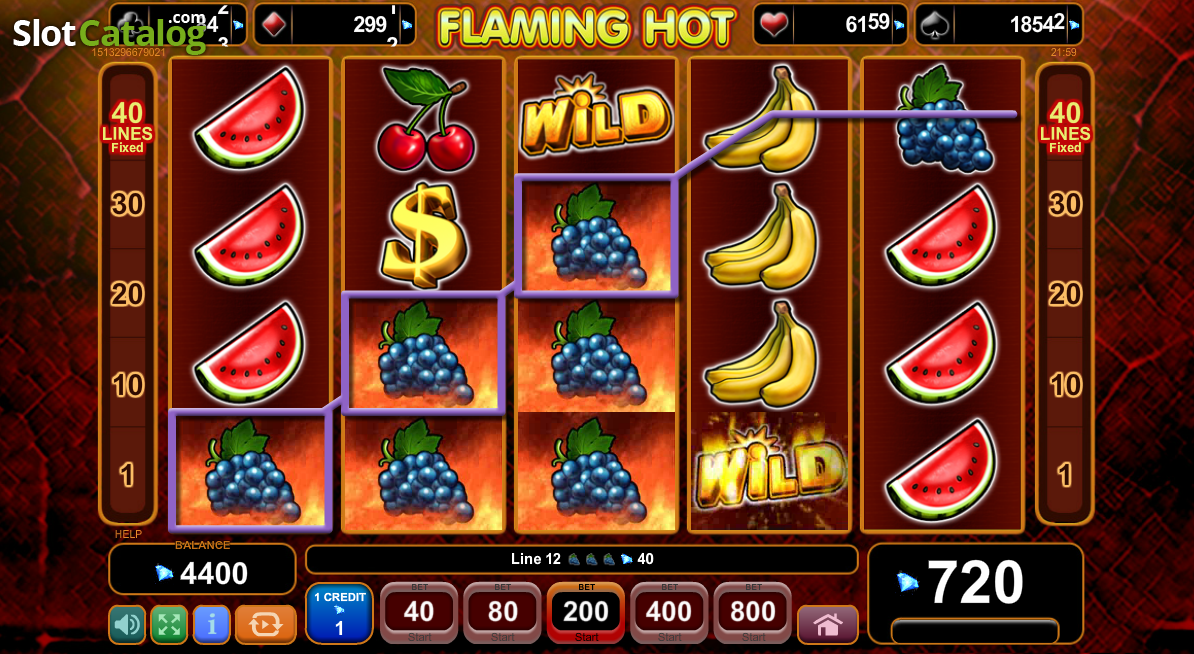Start spin with bet 80
The width and height of the screenshot is (1194, 654).
[x=503, y=613]
